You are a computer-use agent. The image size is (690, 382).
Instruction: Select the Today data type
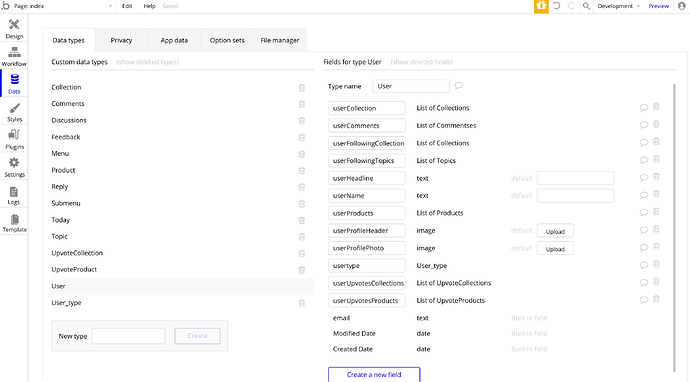click(61, 220)
